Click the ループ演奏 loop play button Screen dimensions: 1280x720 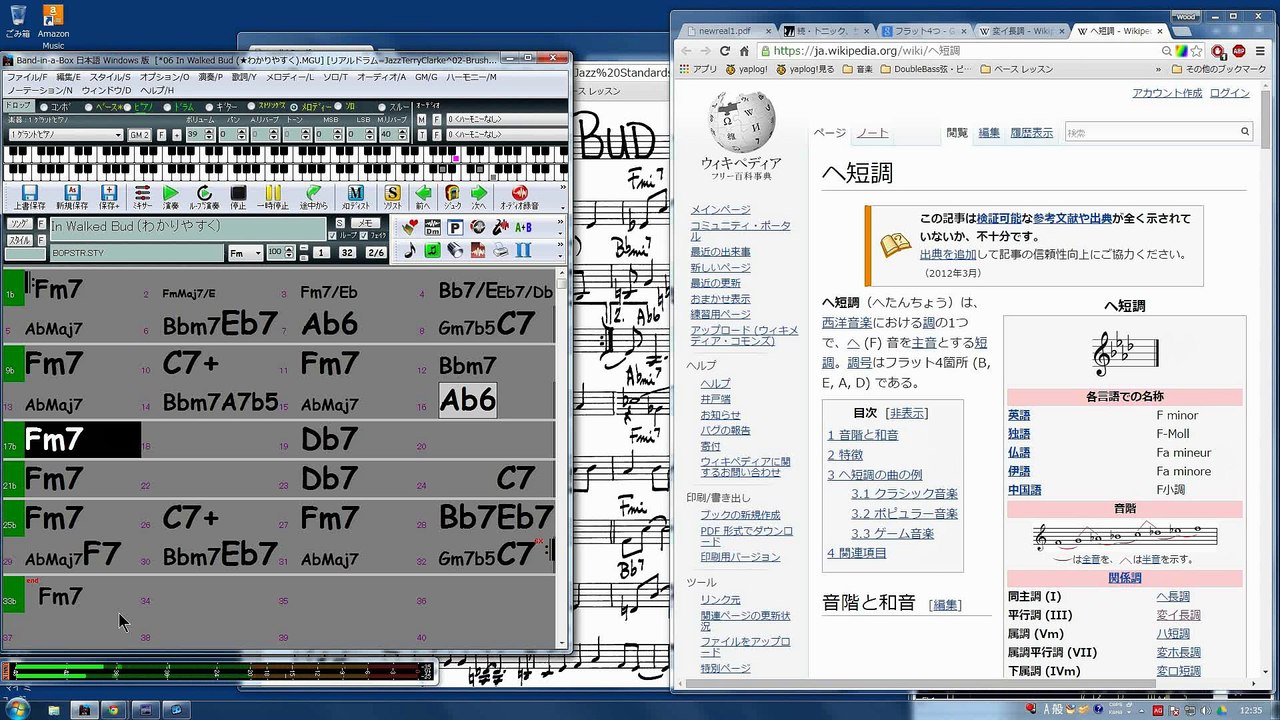coord(205,197)
